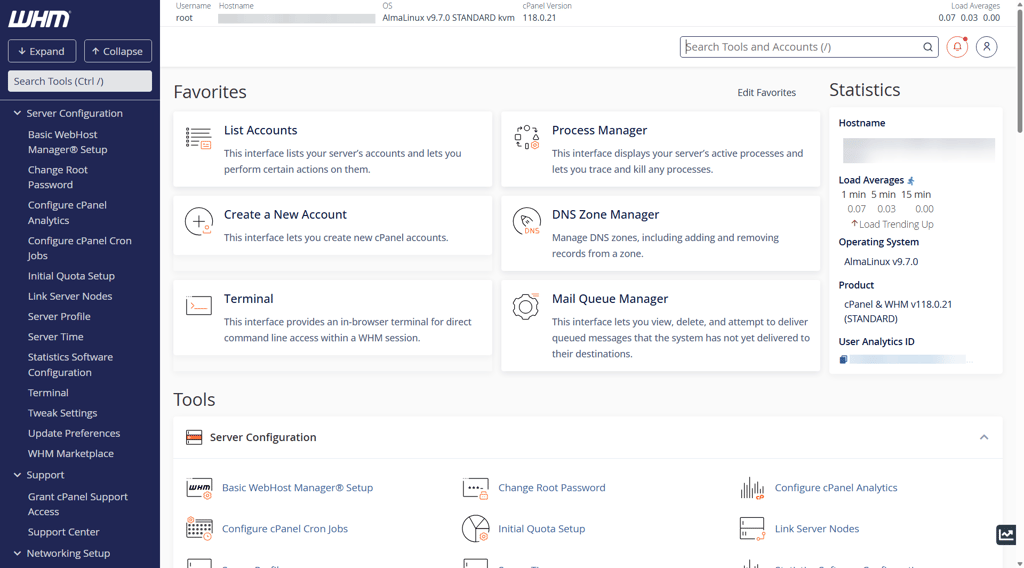
Task: Open the DNS Zone Manager title
Action: pos(605,215)
